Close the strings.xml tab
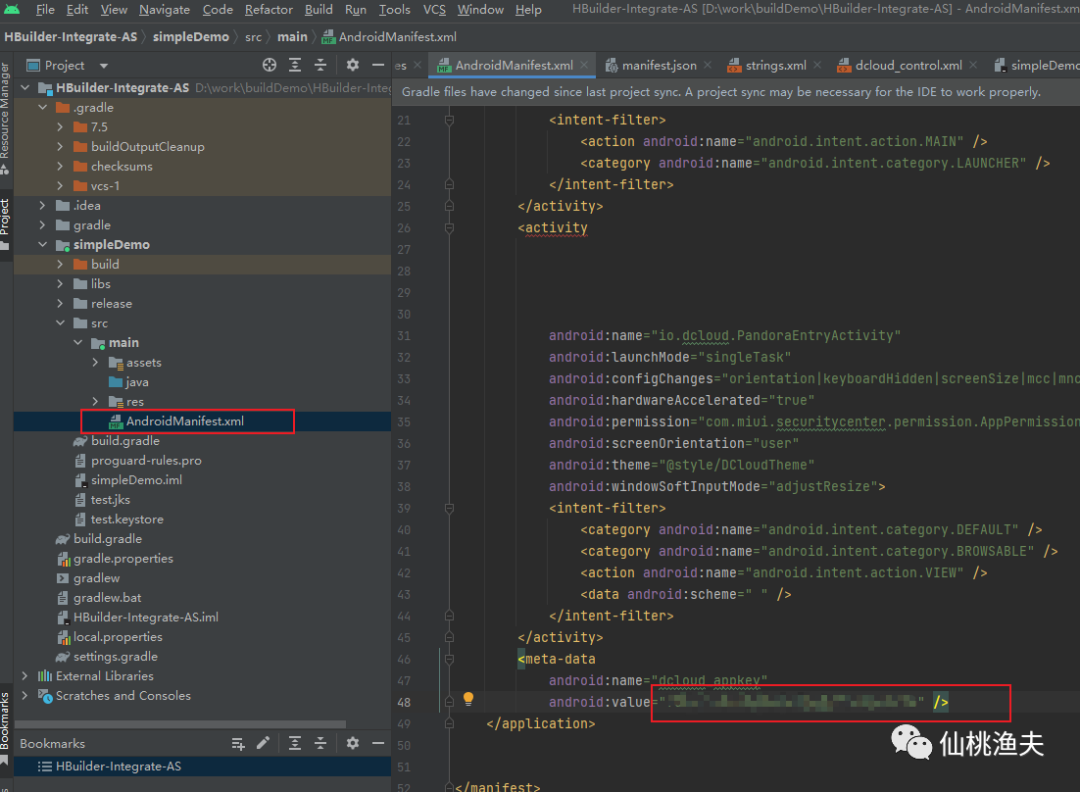1080x792 pixels. 818,65
